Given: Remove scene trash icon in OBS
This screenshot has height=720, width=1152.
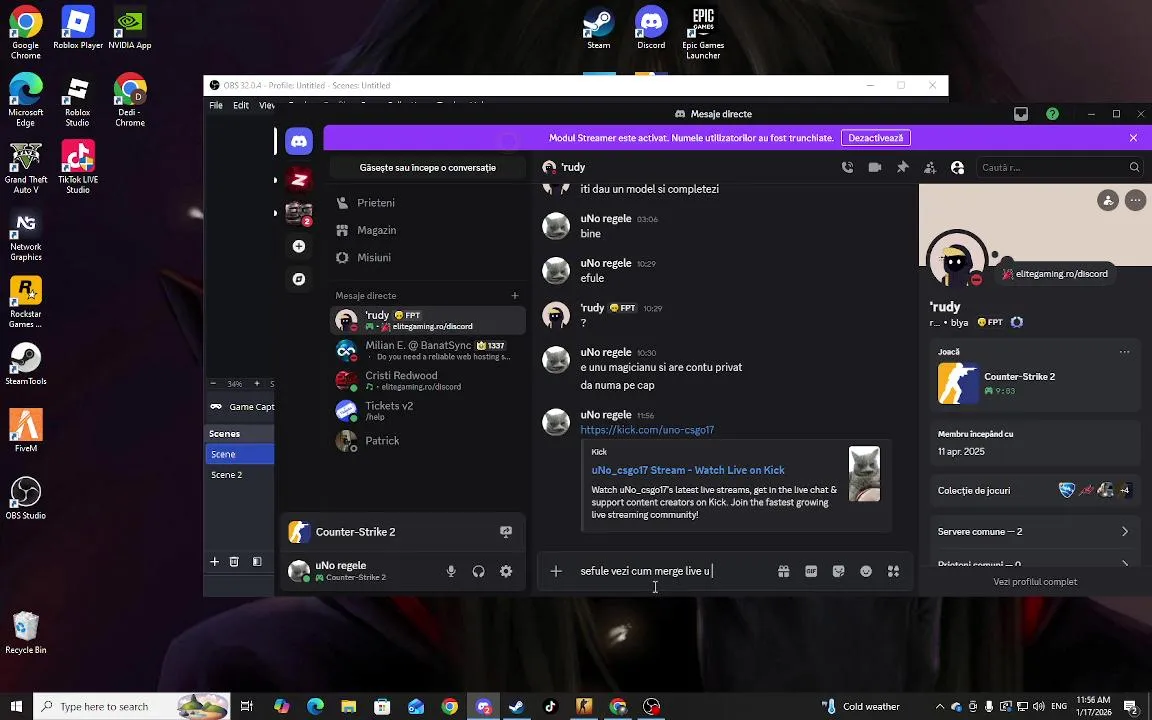Looking at the screenshot, I should [x=234, y=561].
